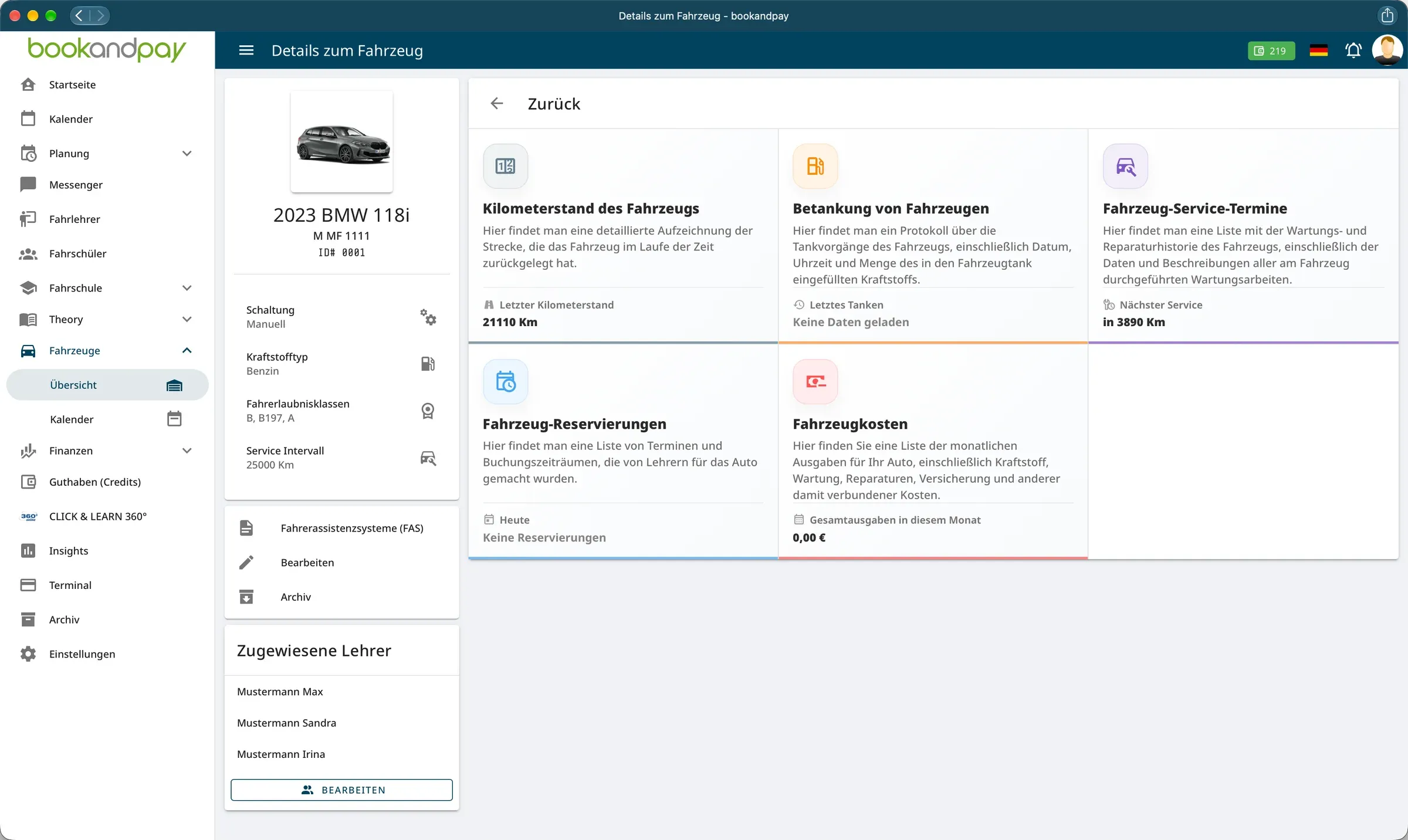1408x840 pixels.
Task: Open the user avatar profile
Action: (1387, 50)
